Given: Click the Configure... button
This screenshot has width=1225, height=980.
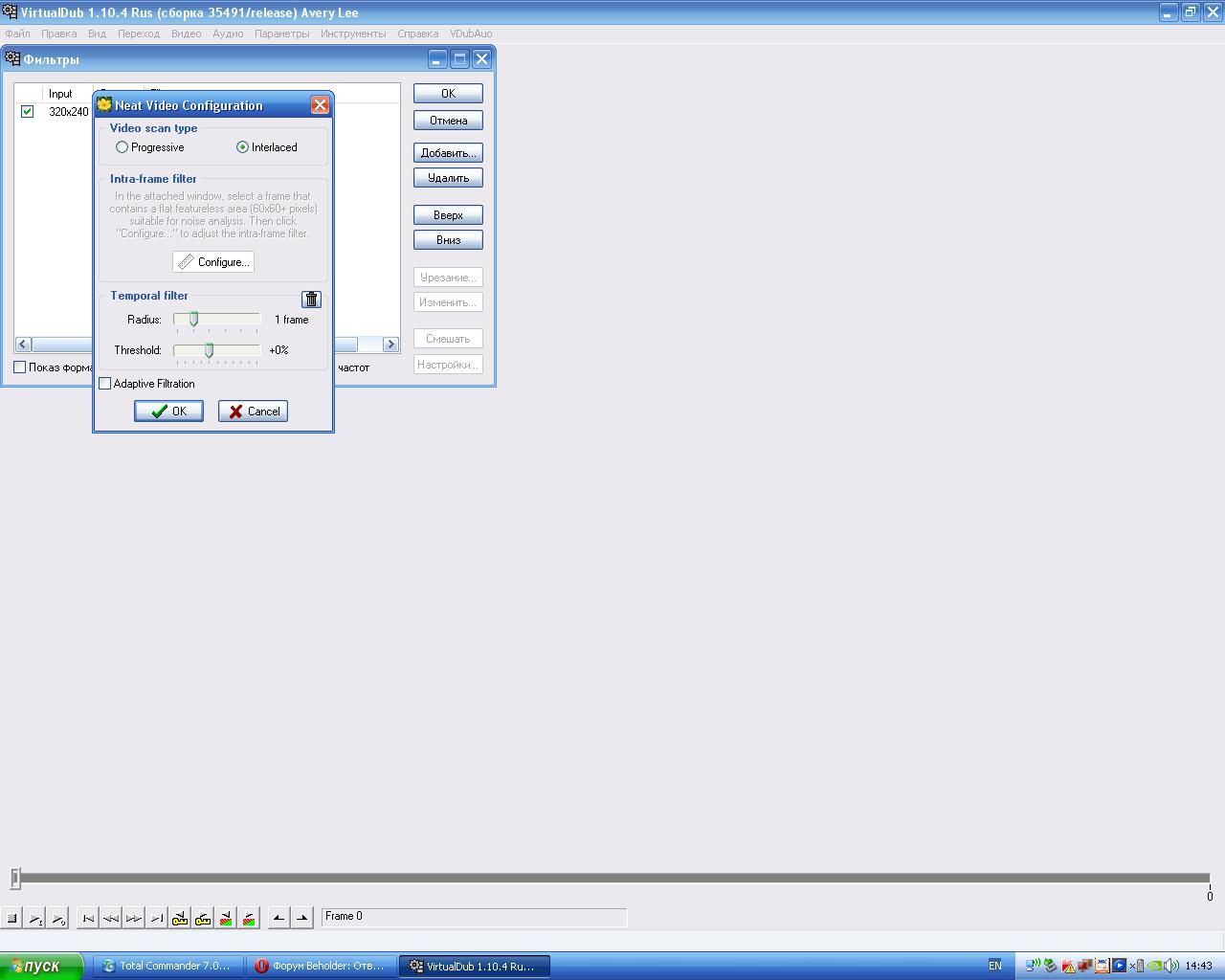Looking at the screenshot, I should click(213, 262).
